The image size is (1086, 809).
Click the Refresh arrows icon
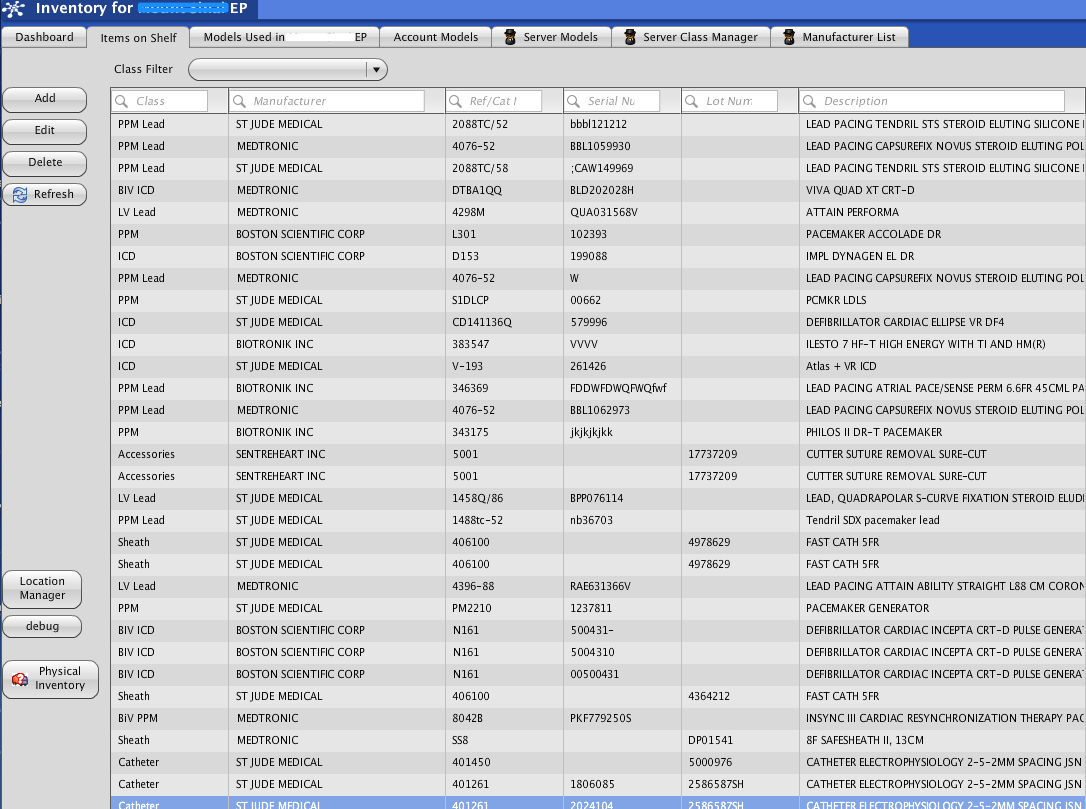tap(20, 195)
